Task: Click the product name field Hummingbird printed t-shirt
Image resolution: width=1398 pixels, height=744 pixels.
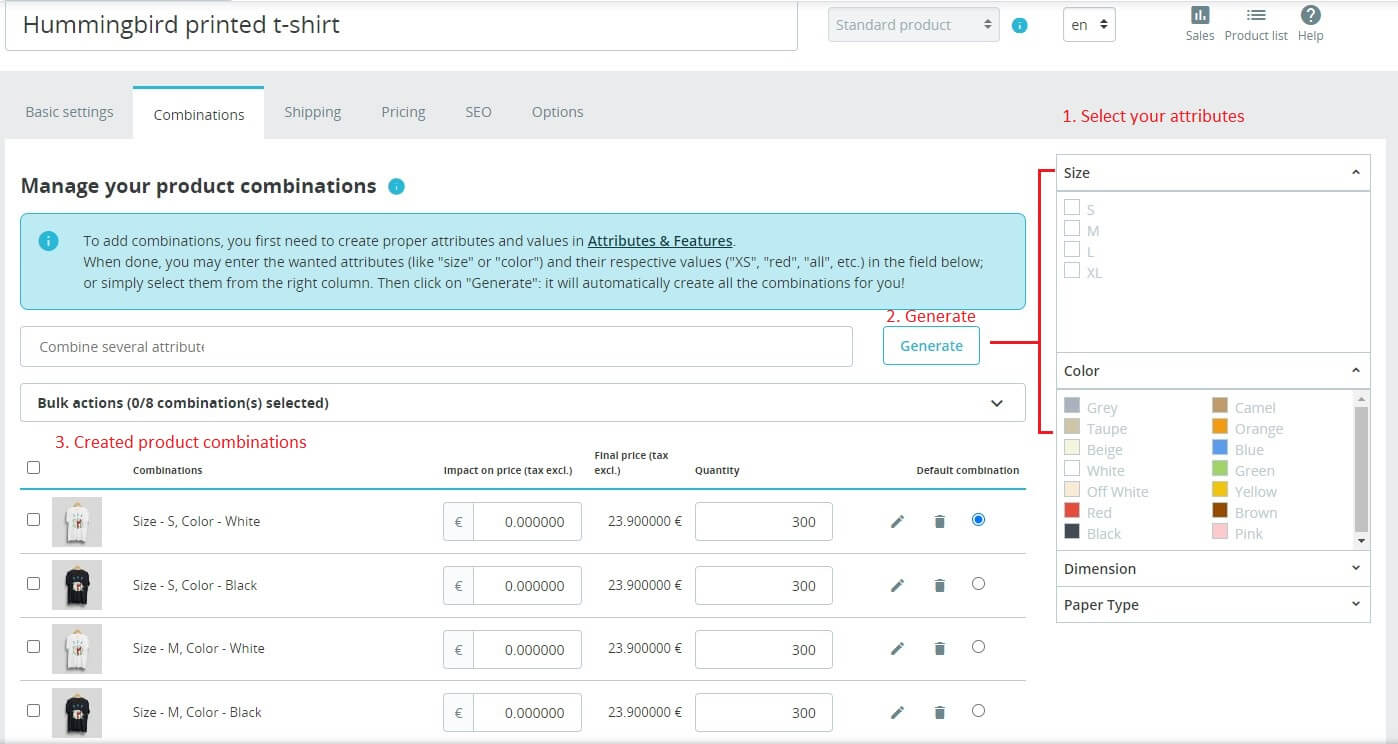Action: point(401,25)
